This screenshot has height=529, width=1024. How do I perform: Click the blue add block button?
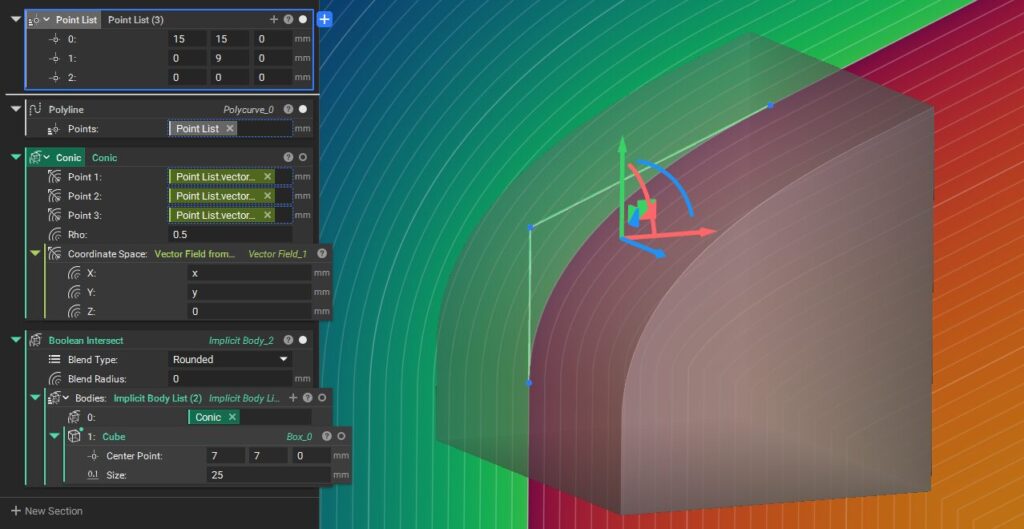coord(324,19)
